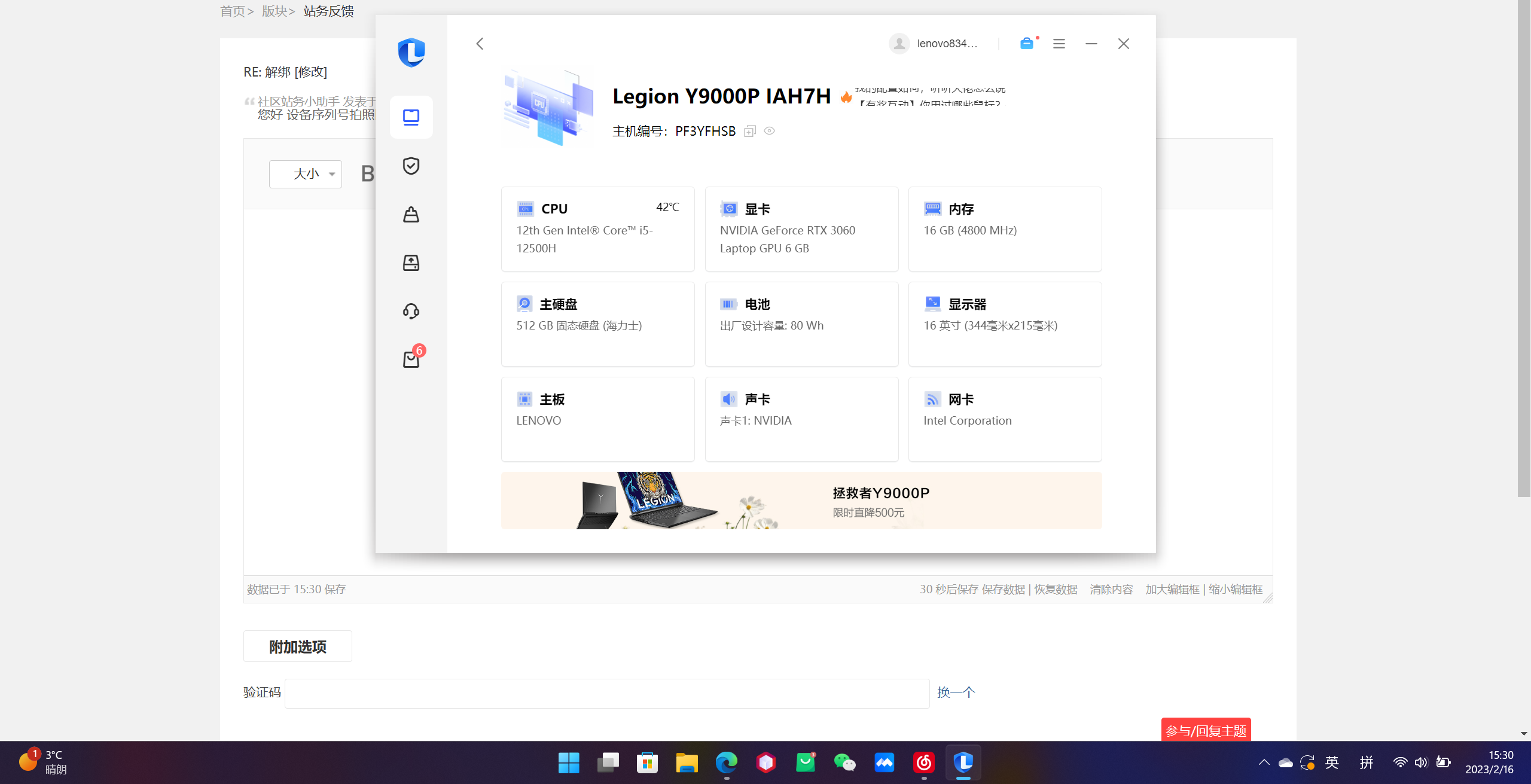The height and width of the screenshot is (784, 1531).
Task: Open WeChat from taskbar
Action: (844, 762)
